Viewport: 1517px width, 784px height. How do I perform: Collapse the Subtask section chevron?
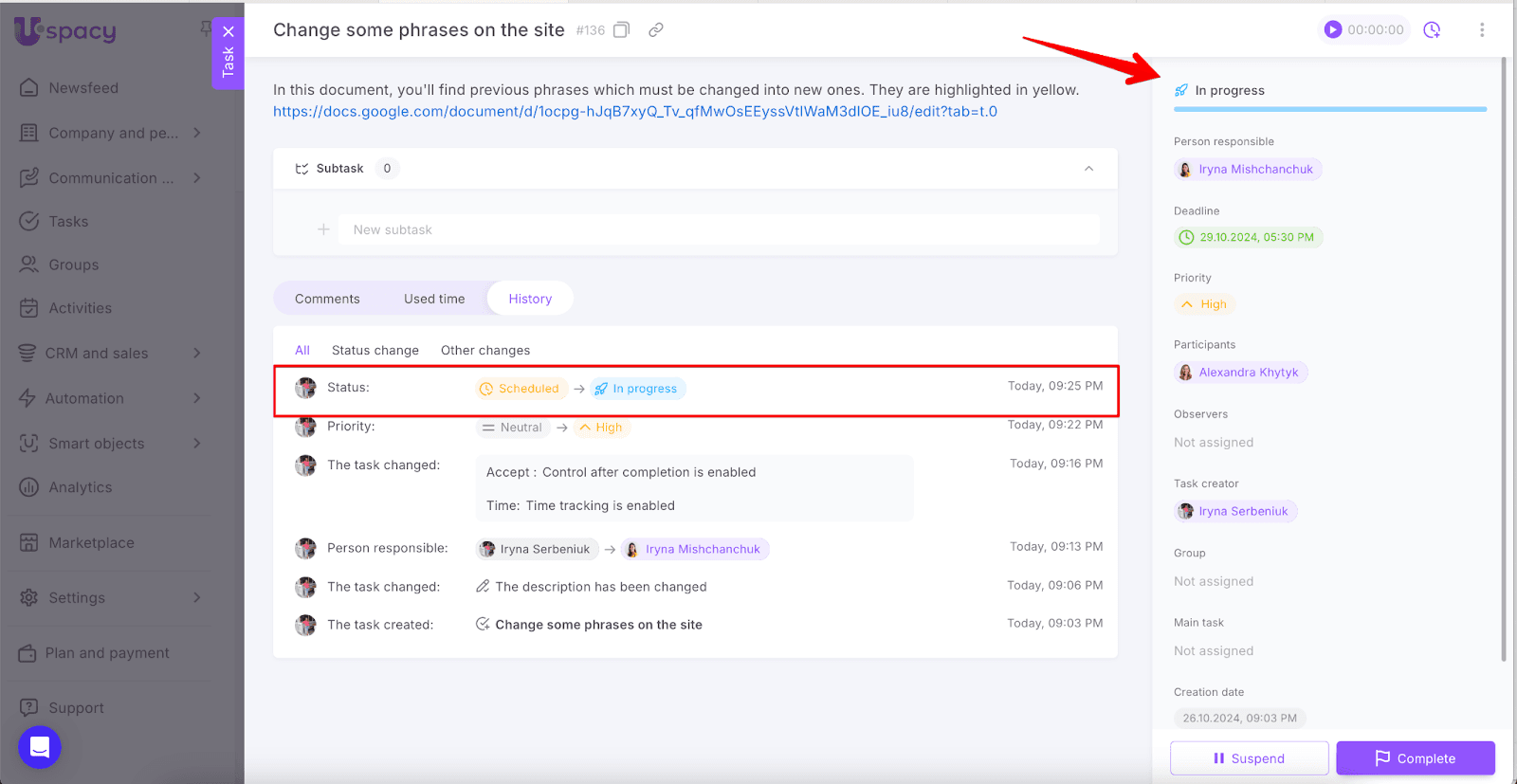point(1088,169)
